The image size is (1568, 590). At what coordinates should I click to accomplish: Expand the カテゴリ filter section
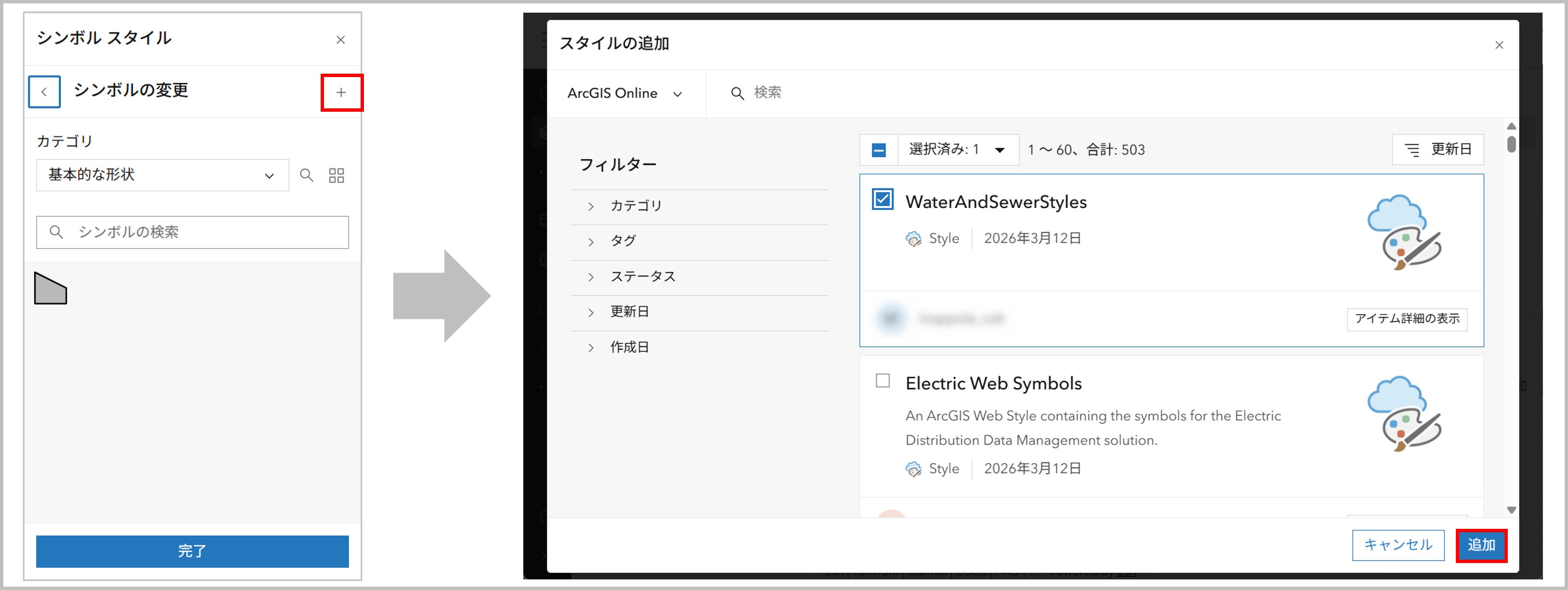[x=635, y=206]
